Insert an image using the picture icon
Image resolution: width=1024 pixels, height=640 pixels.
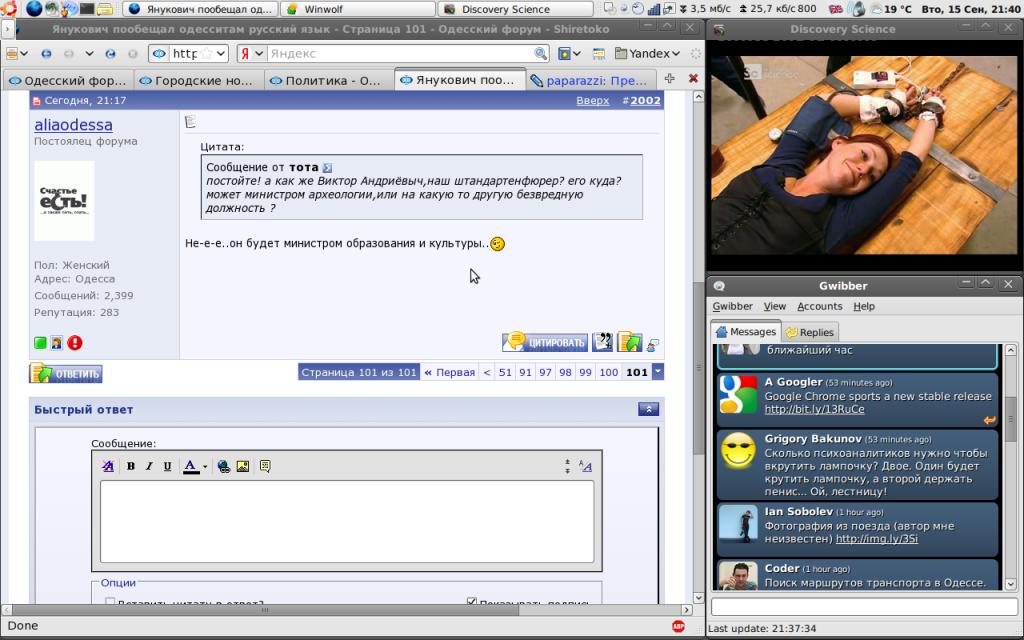(243, 466)
